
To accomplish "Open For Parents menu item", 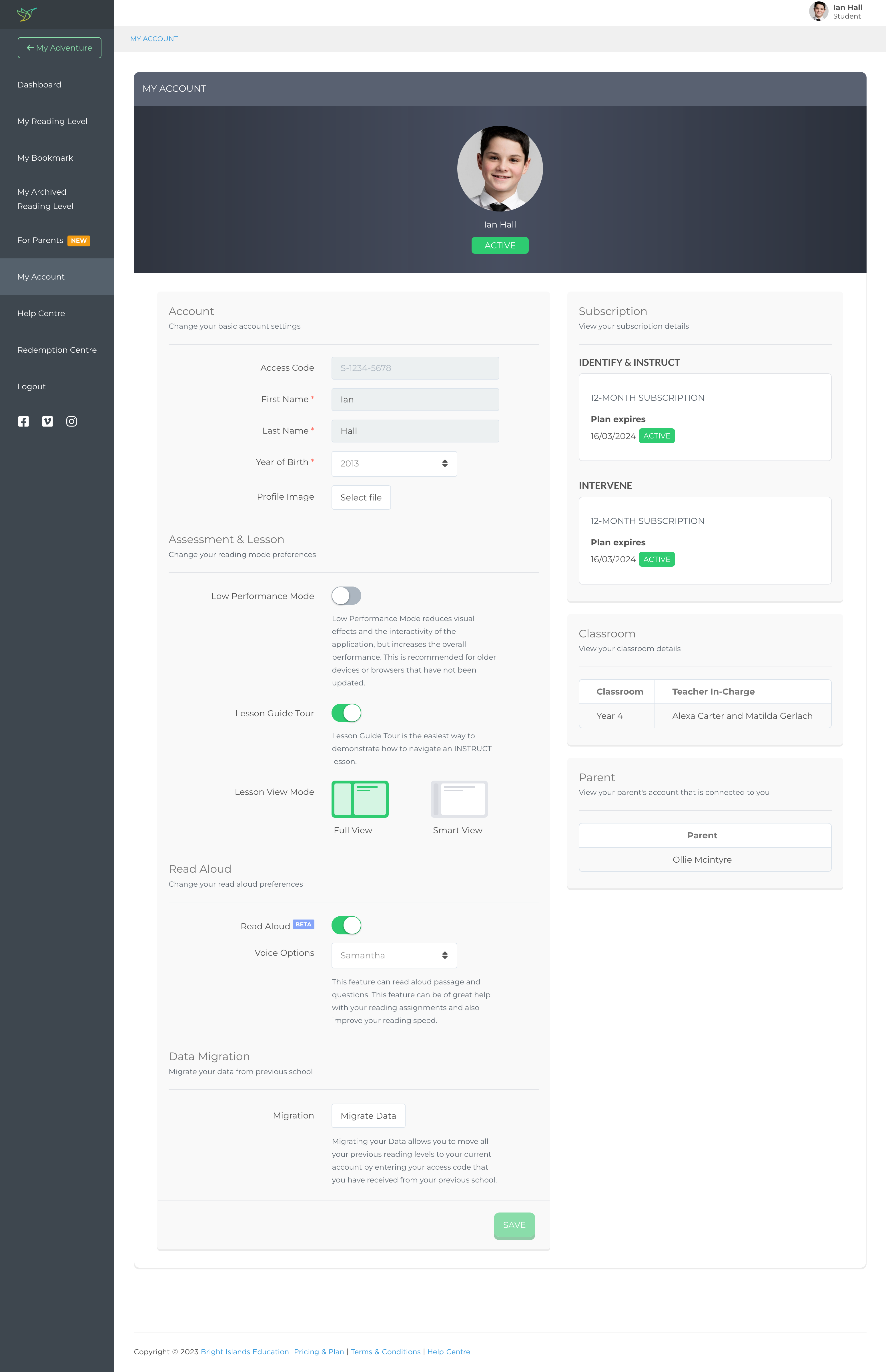I will (40, 240).
